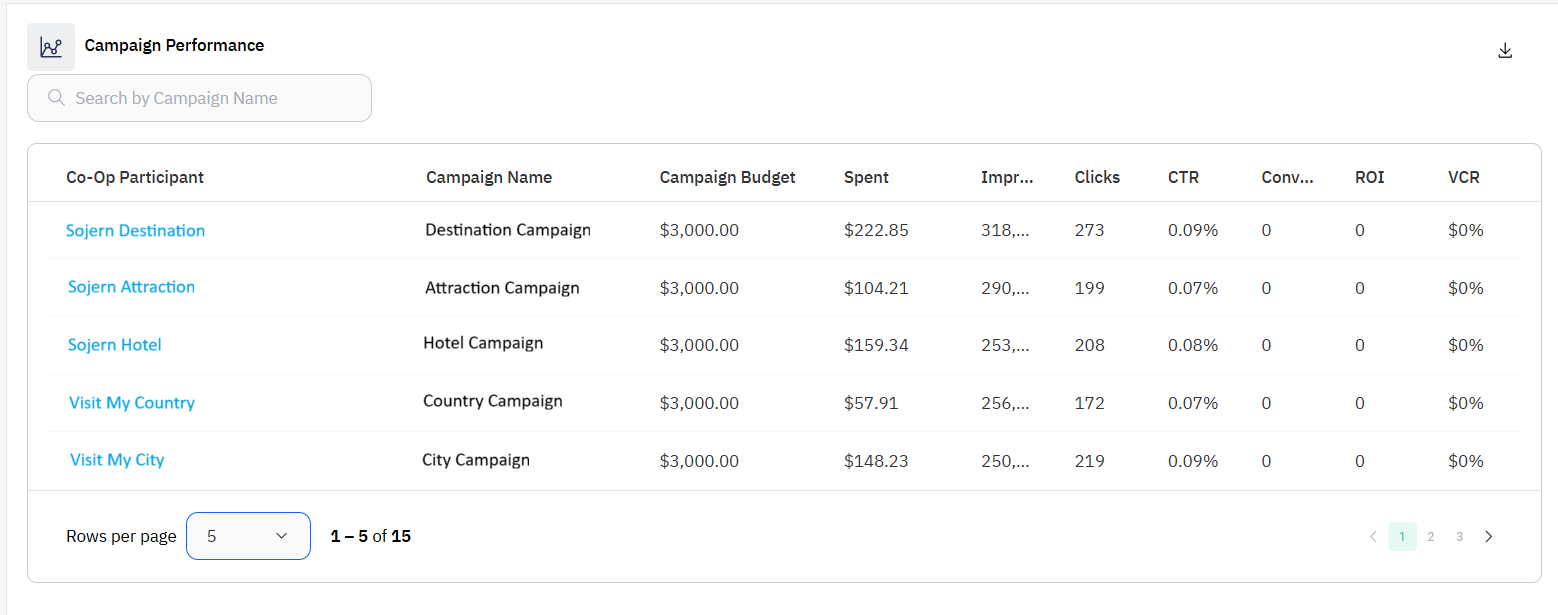The width and height of the screenshot is (1558, 615).
Task: Open the Rows per page dropdown
Action: pos(248,536)
